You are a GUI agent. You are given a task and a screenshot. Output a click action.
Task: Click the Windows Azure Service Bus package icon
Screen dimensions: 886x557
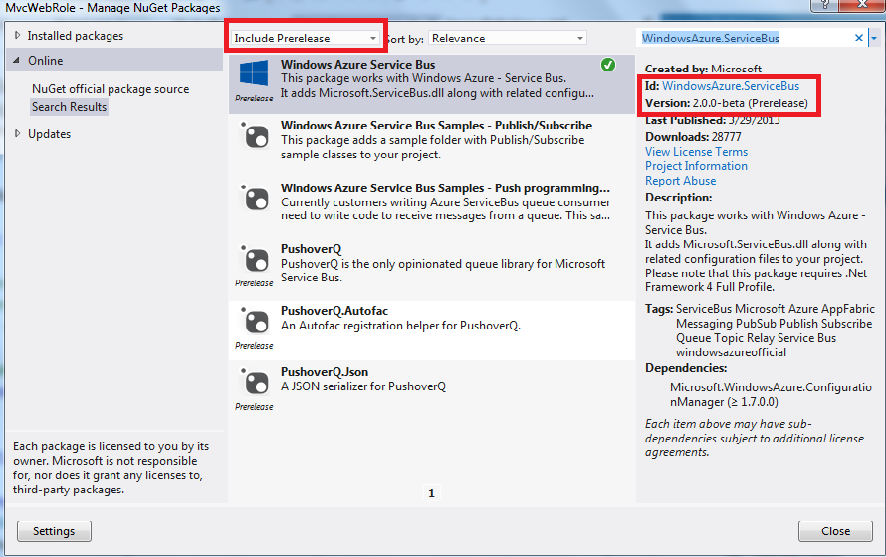pos(254,73)
